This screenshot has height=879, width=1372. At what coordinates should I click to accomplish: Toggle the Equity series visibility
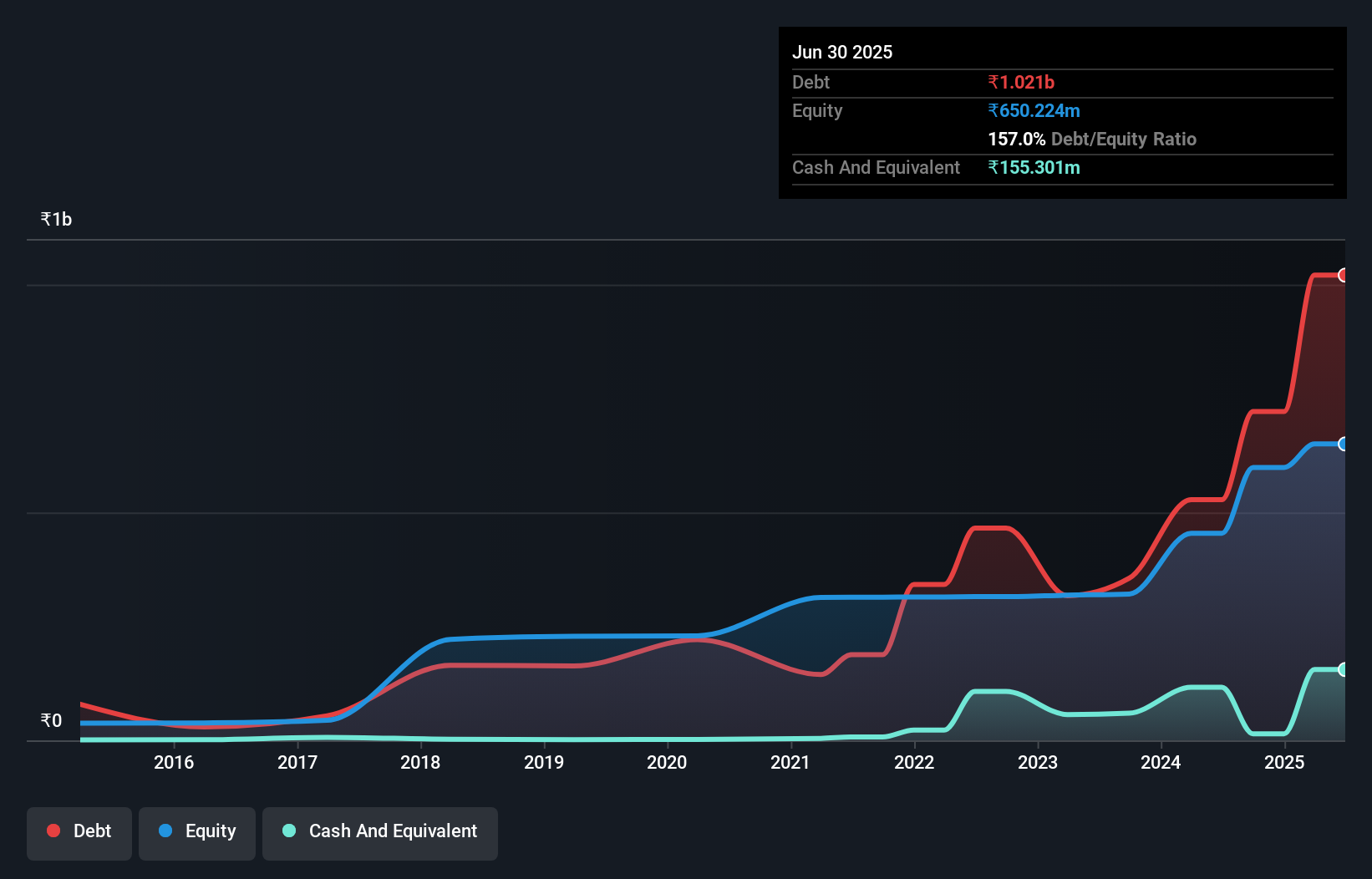point(196,833)
